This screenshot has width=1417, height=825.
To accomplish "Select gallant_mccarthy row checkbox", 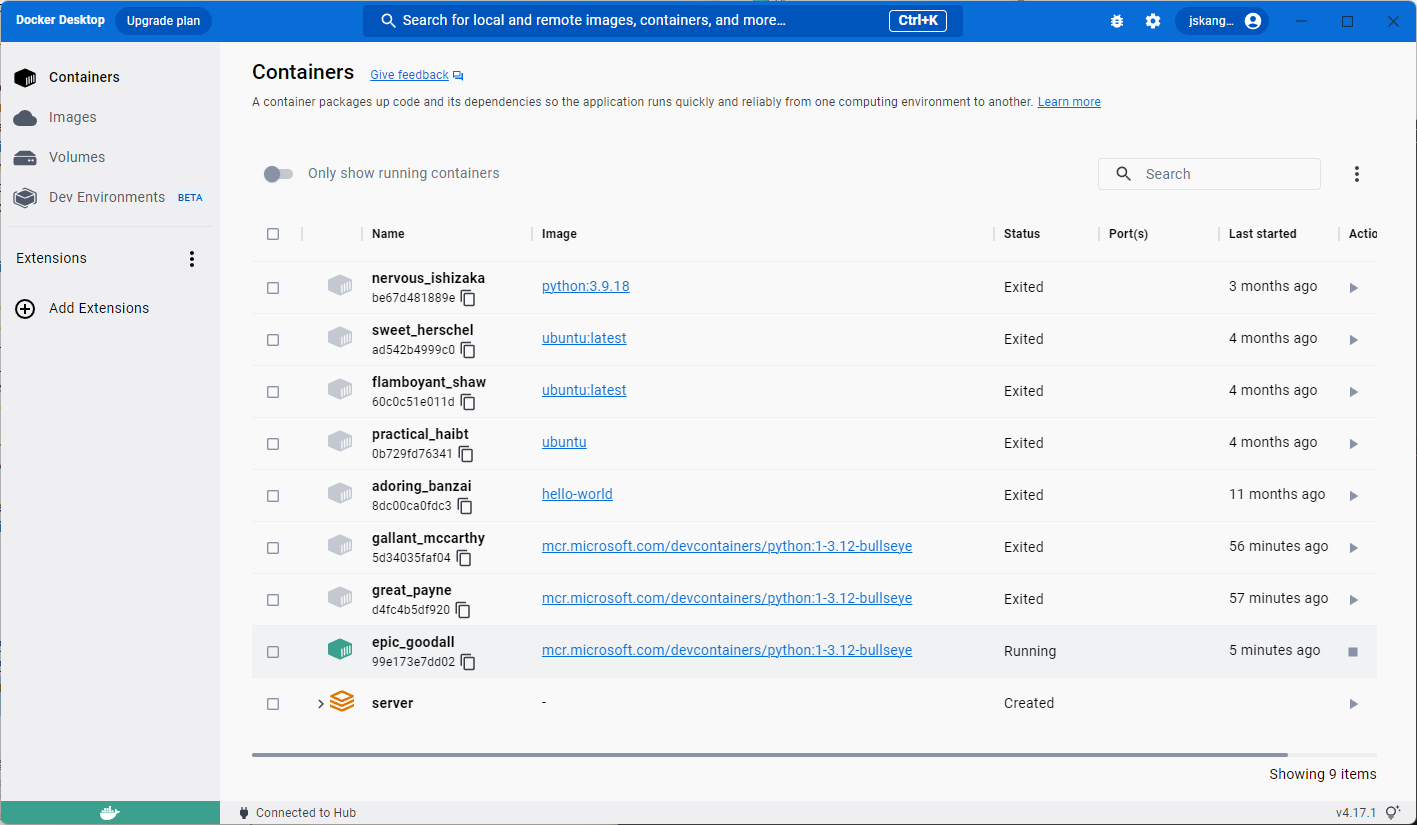I will tap(273, 548).
